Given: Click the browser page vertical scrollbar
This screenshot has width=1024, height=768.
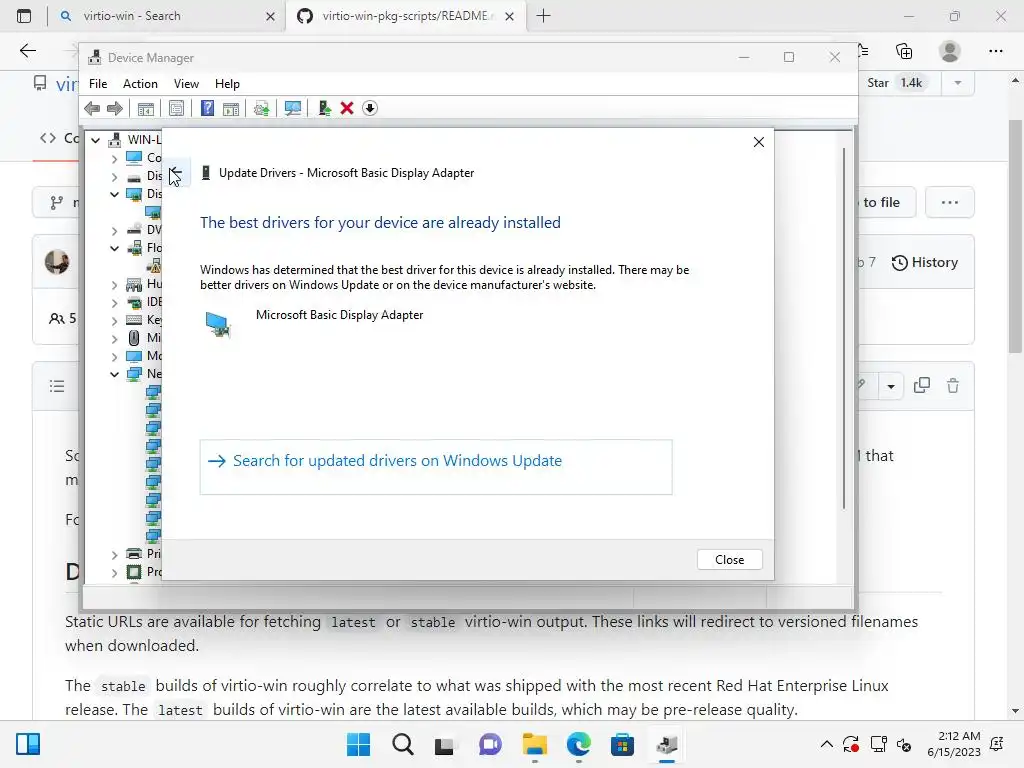Looking at the screenshot, I should (1014, 236).
